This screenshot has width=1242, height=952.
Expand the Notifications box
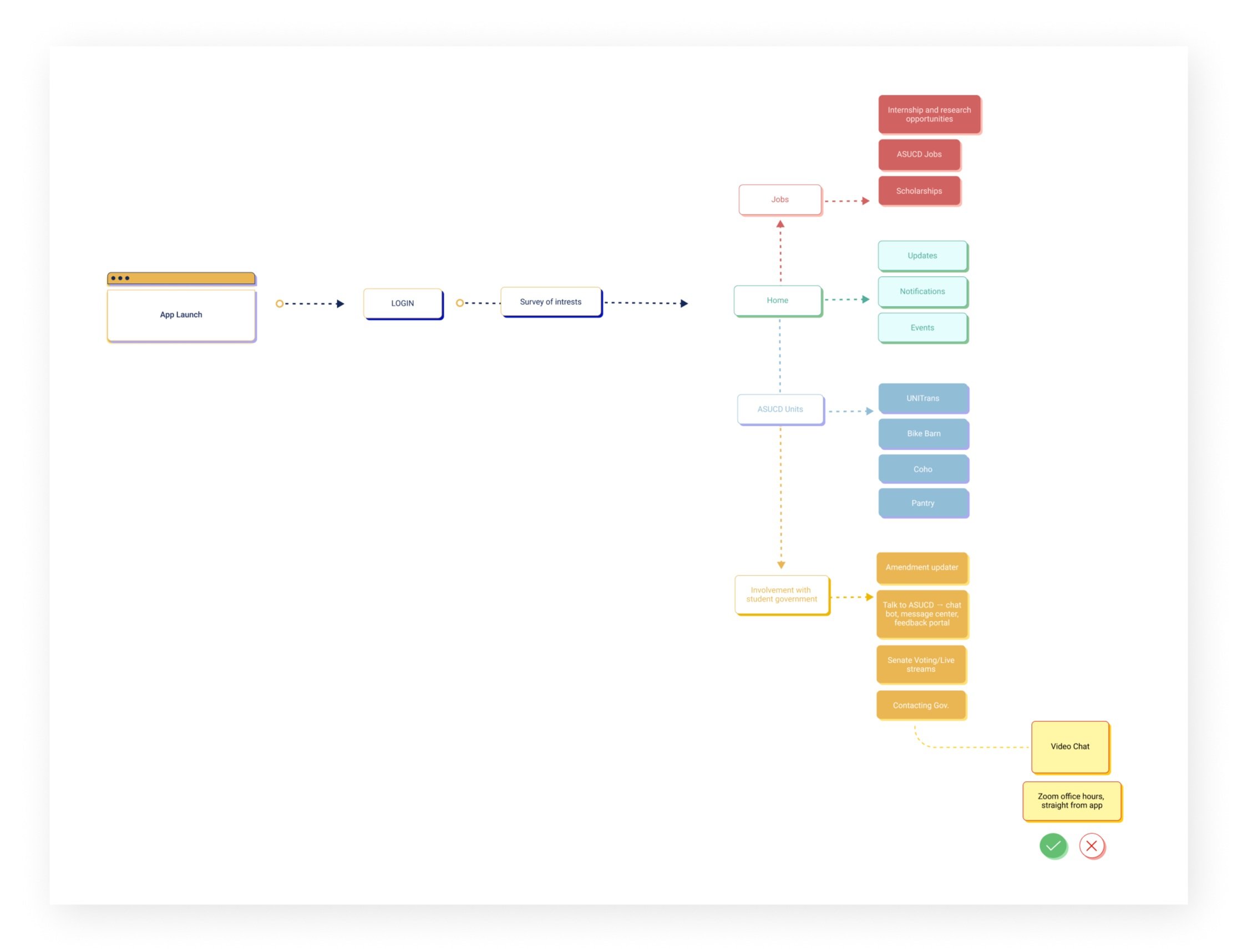[922, 291]
